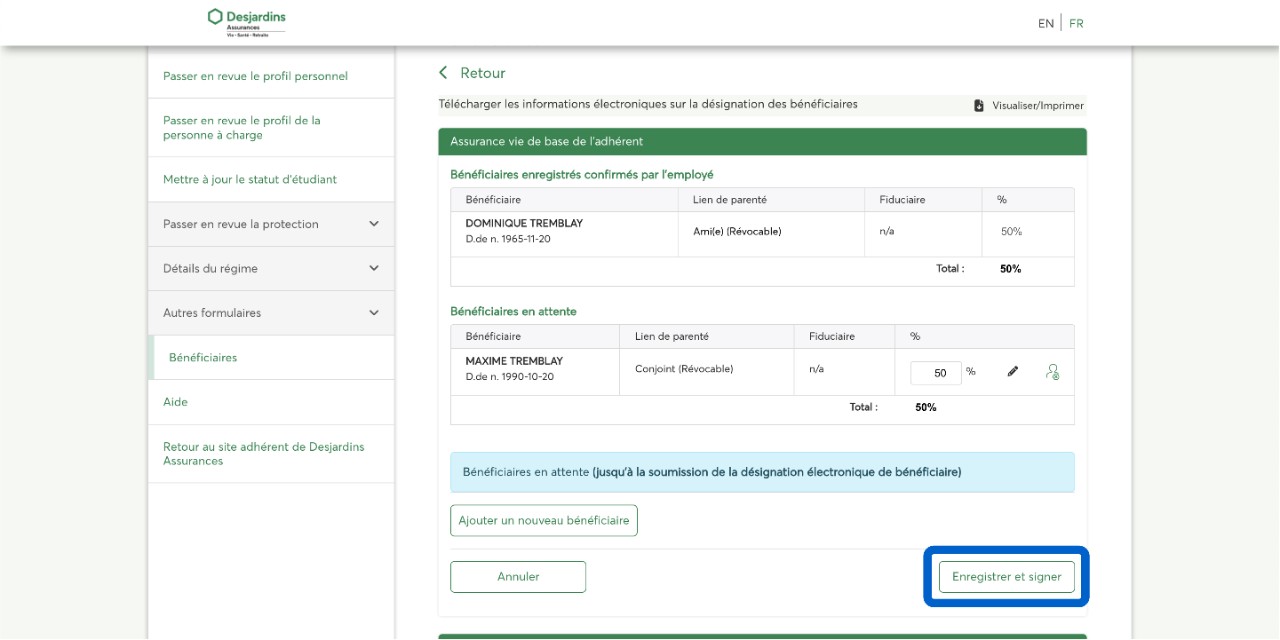This screenshot has width=1280, height=640.
Task: Click the back chevron beside Retour
Action: pyautogui.click(x=444, y=73)
